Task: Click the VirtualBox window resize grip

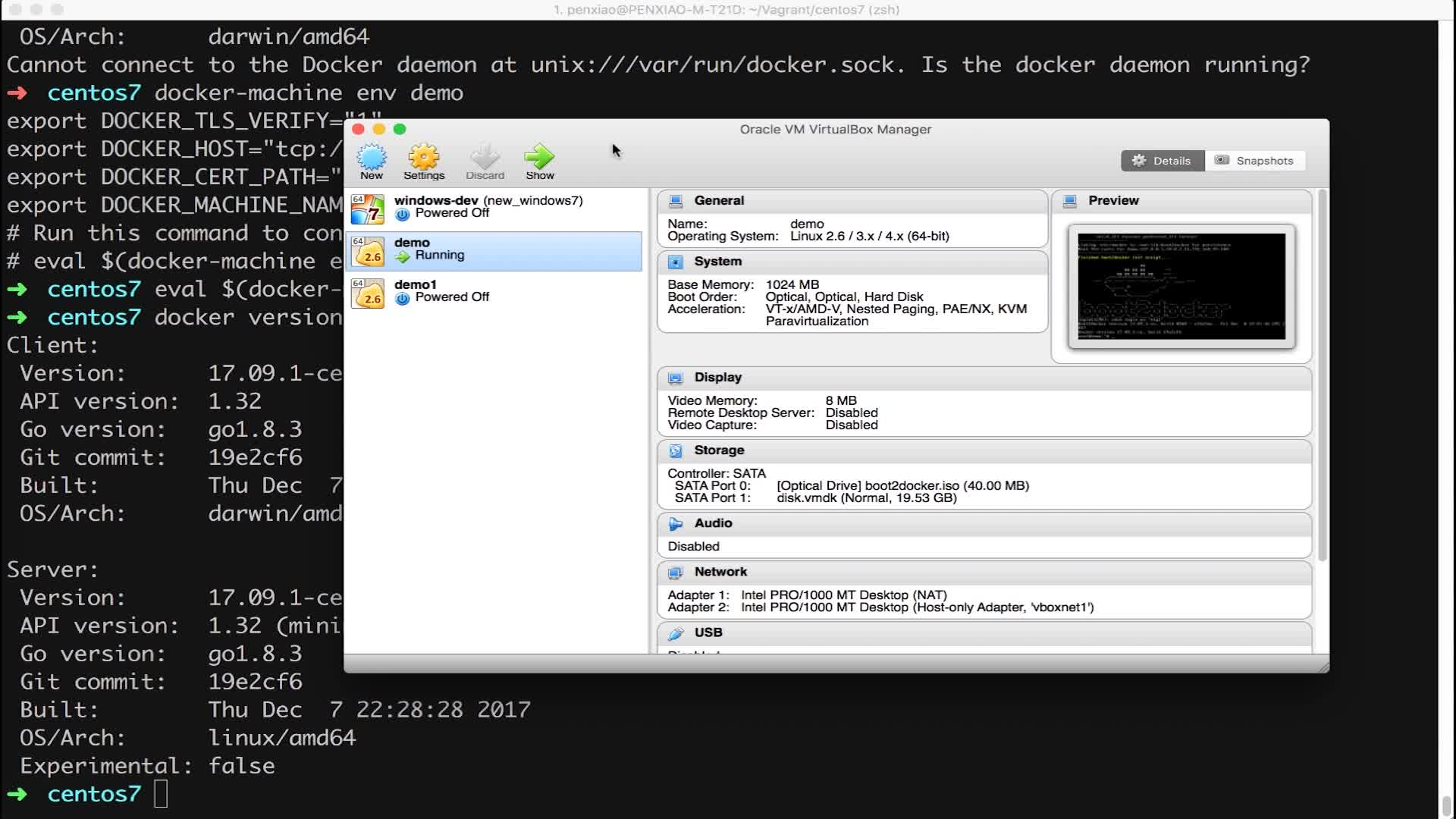Action: 1323,667
